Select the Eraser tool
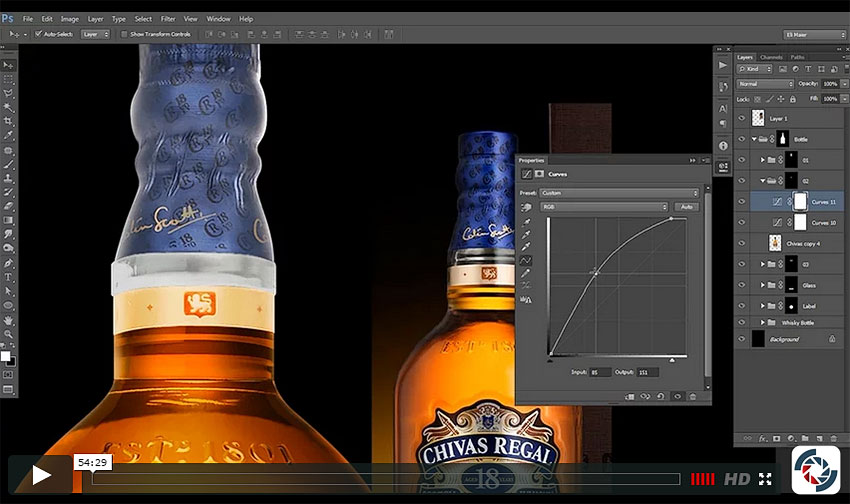Image resolution: width=850 pixels, height=504 pixels. [x=8, y=206]
